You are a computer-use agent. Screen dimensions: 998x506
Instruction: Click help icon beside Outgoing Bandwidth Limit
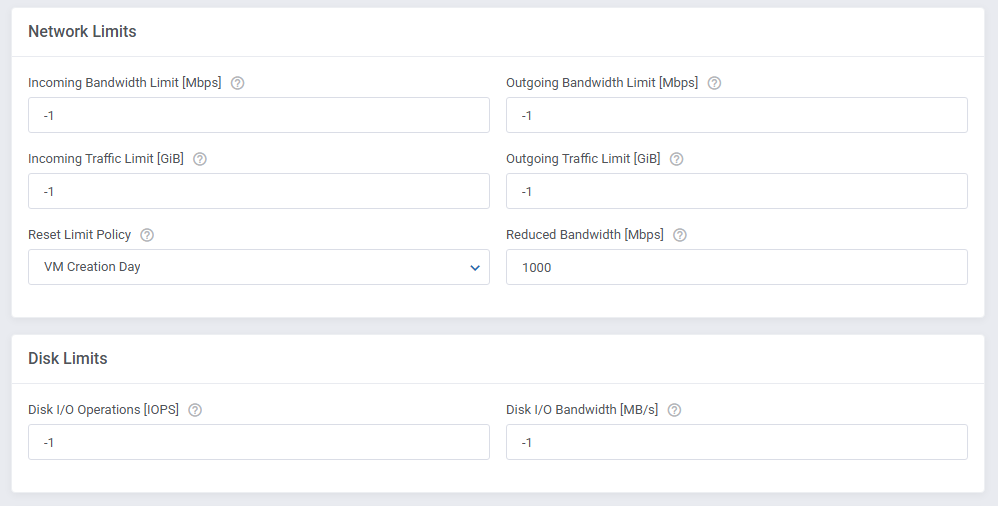click(715, 83)
